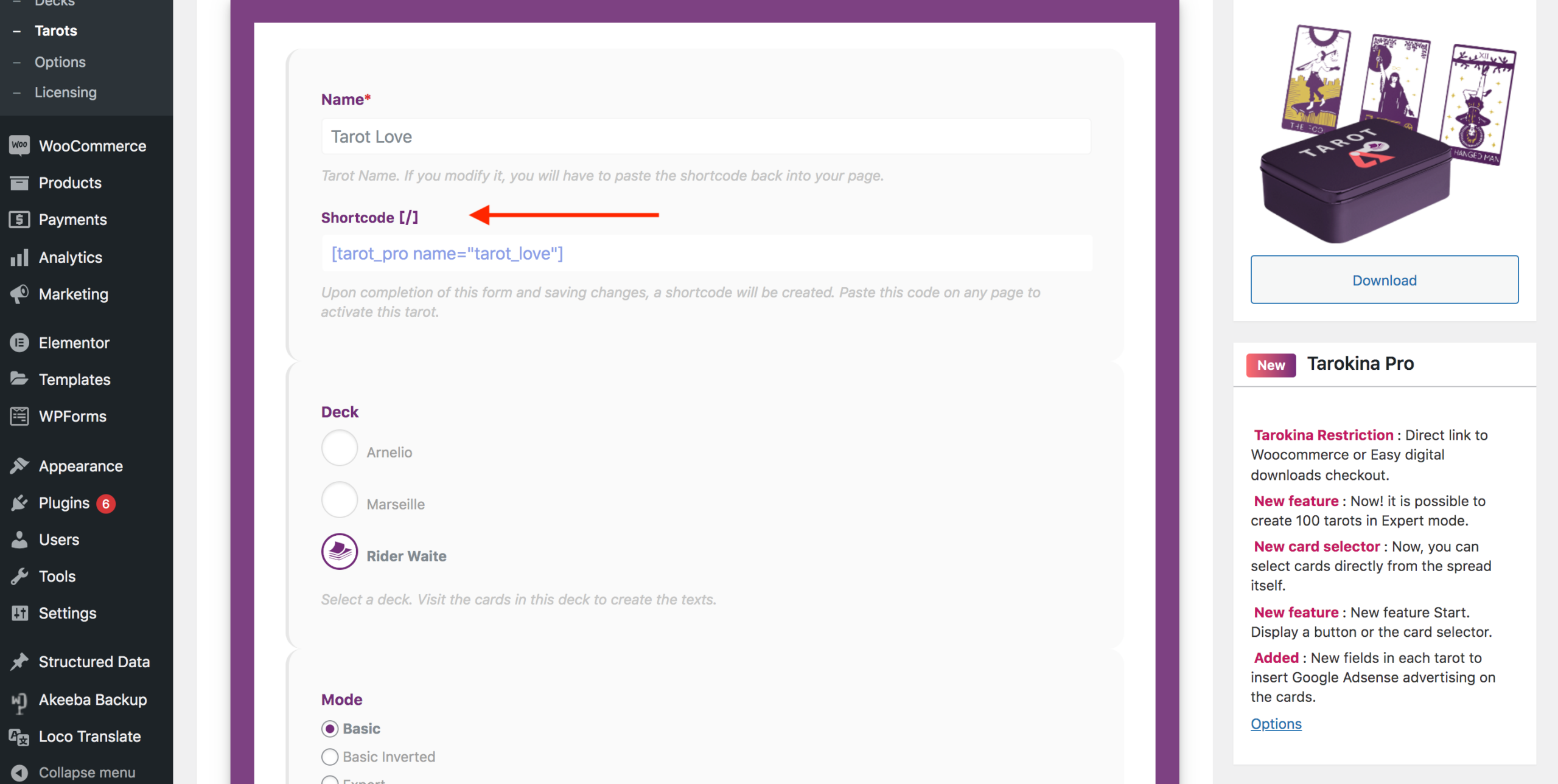Open the WooCommerce menu
Screen dimensions: 1558x784
(x=93, y=146)
